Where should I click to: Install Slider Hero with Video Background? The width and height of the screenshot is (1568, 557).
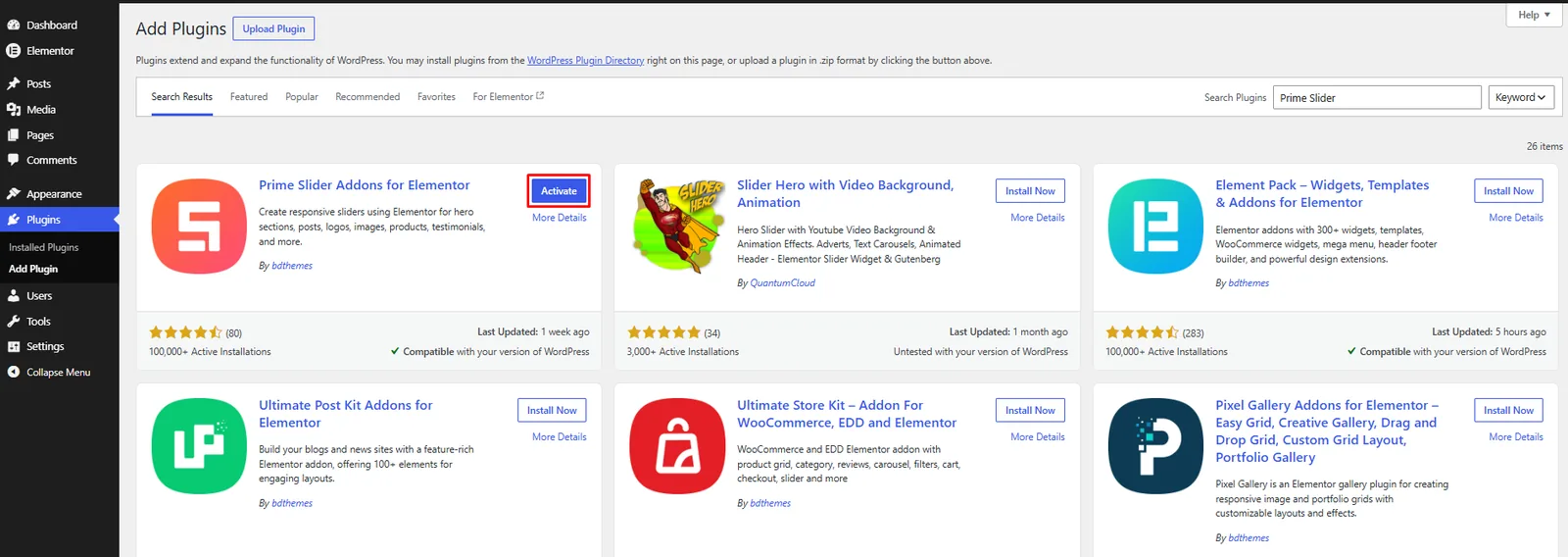pos(1030,191)
